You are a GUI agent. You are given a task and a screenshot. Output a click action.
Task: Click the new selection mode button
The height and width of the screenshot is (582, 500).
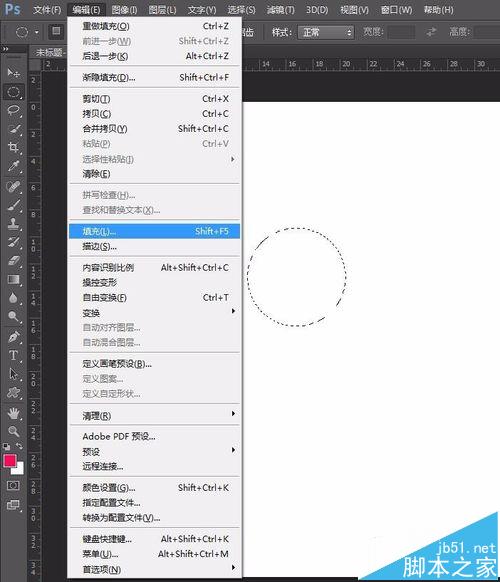coord(56,31)
